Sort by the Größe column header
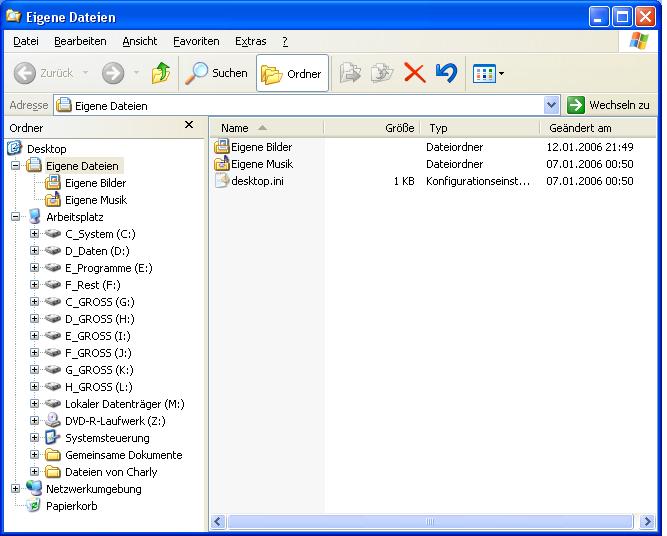Viewport: 667px width, 536px height. [372, 128]
